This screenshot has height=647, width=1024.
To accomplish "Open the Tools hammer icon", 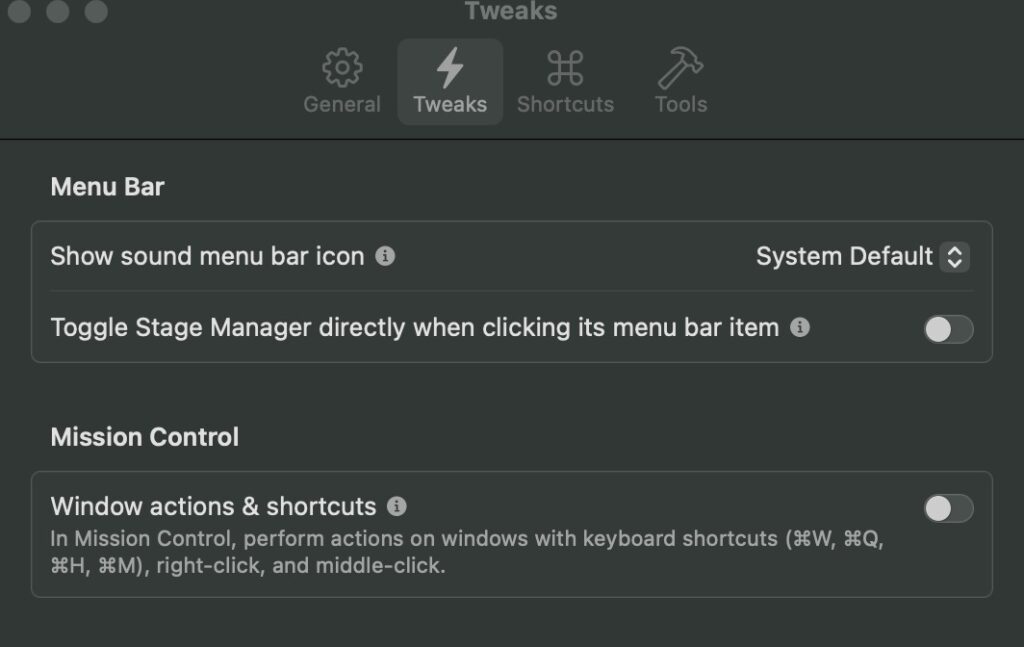I will pos(680,67).
